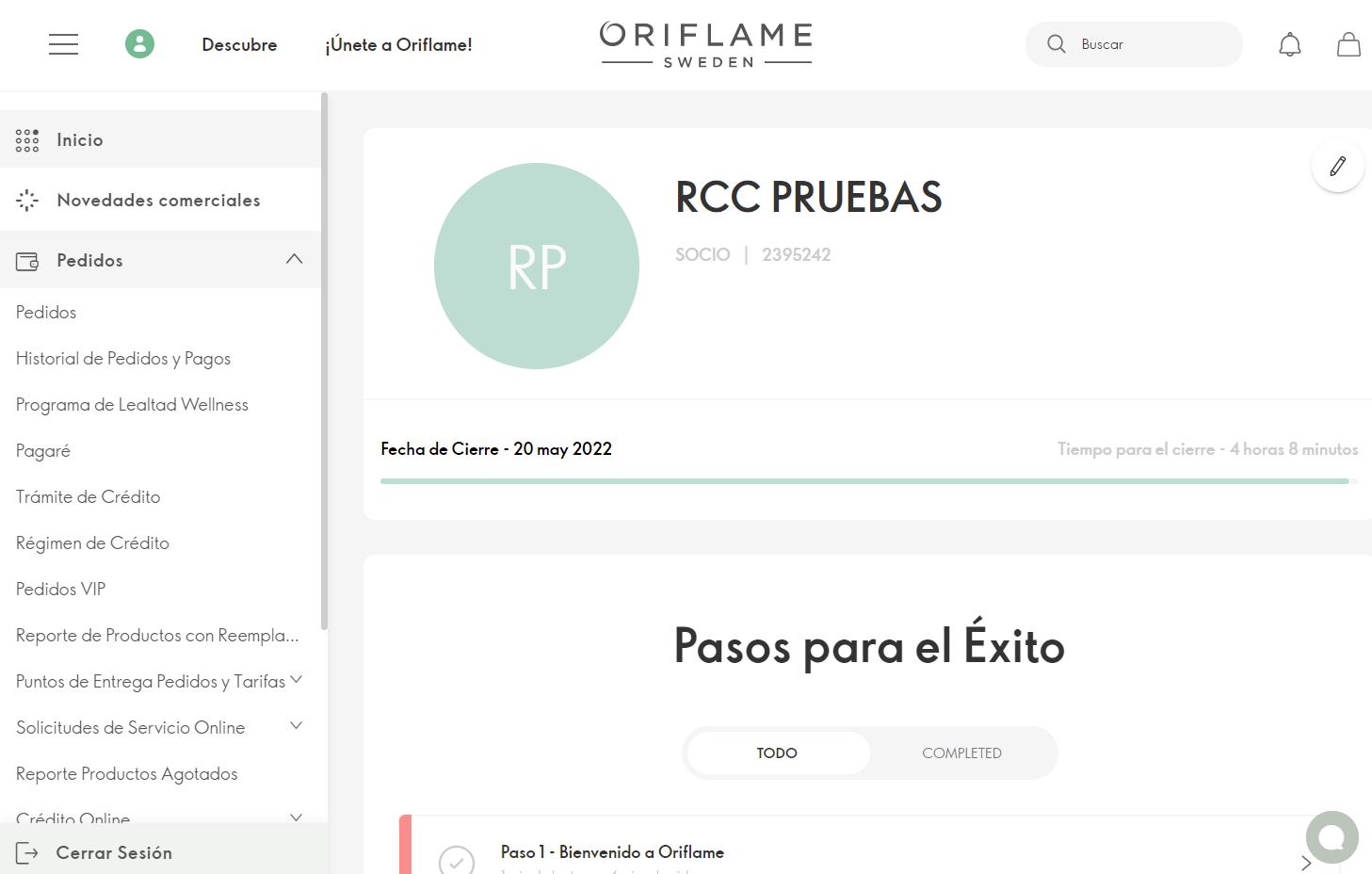Screen dimensions: 1372x874
Task: Click the sidebar scrollbar
Action: pyautogui.click(x=324, y=361)
